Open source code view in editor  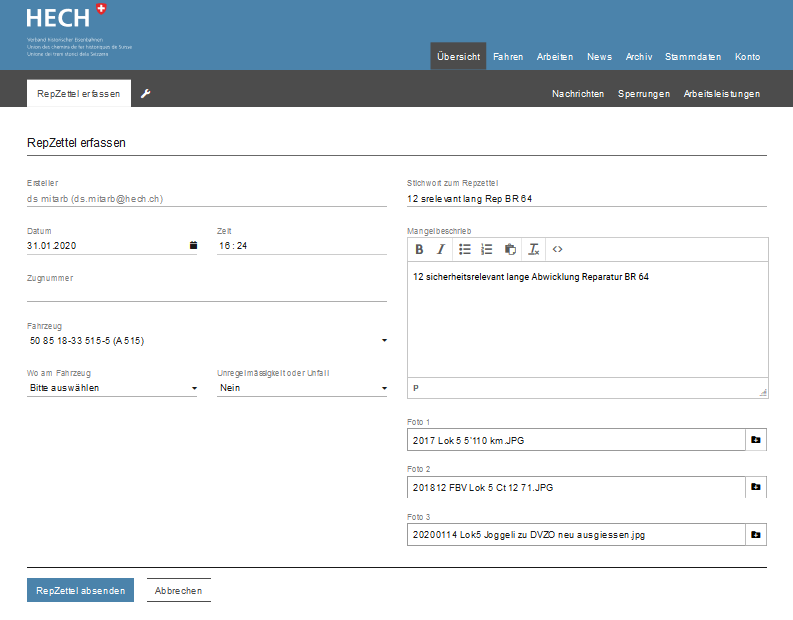(x=558, y=249)
